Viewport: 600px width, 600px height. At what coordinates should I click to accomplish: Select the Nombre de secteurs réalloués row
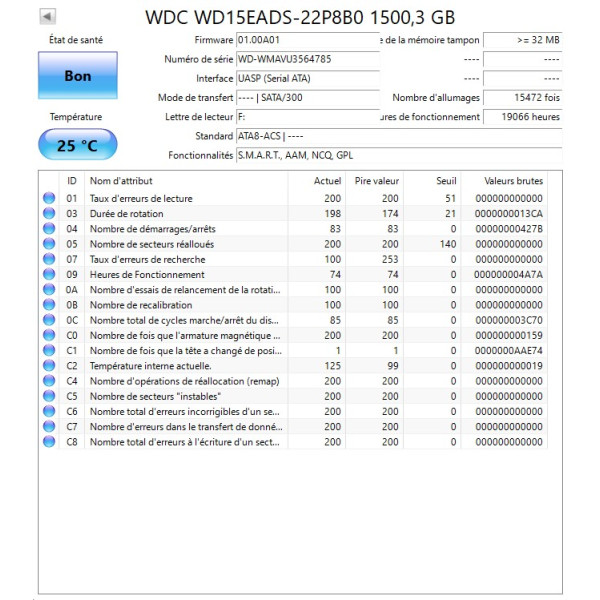point(293,244)
